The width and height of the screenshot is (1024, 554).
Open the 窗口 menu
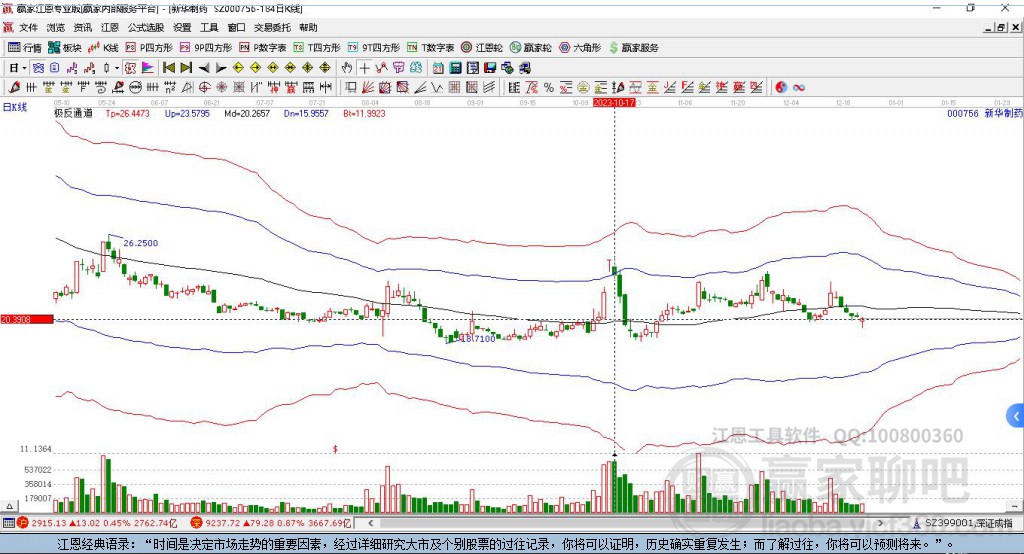pyautogui.click(x=236, y=27)
